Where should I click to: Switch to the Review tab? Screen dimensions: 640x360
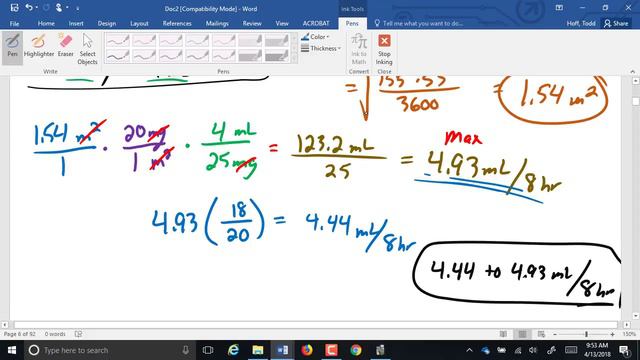[x=252, y=24]
